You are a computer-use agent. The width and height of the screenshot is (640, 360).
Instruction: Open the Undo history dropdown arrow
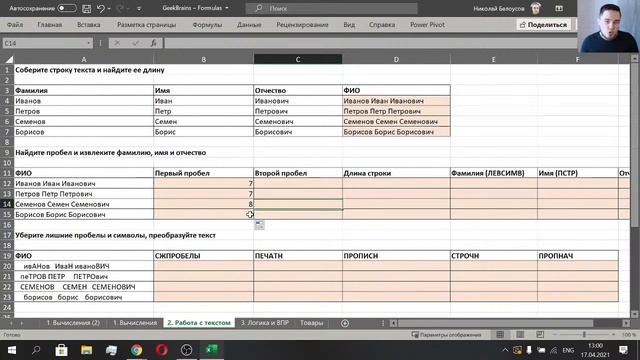click(109, 9)
